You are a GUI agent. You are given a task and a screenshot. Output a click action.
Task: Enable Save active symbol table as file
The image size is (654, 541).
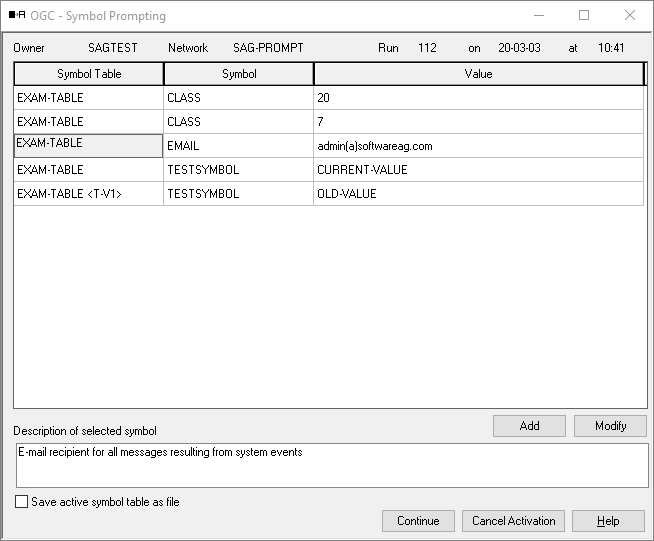[22, 502]
